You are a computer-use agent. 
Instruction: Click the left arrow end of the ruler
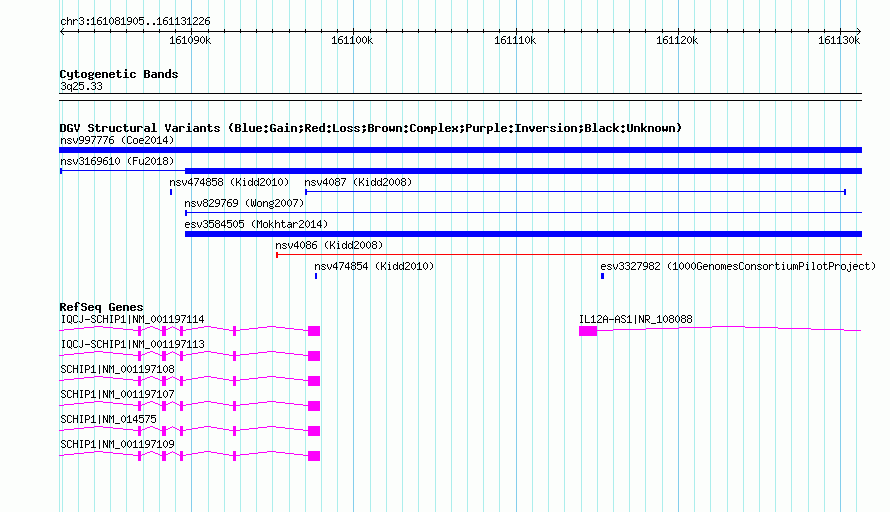[62, 31]
